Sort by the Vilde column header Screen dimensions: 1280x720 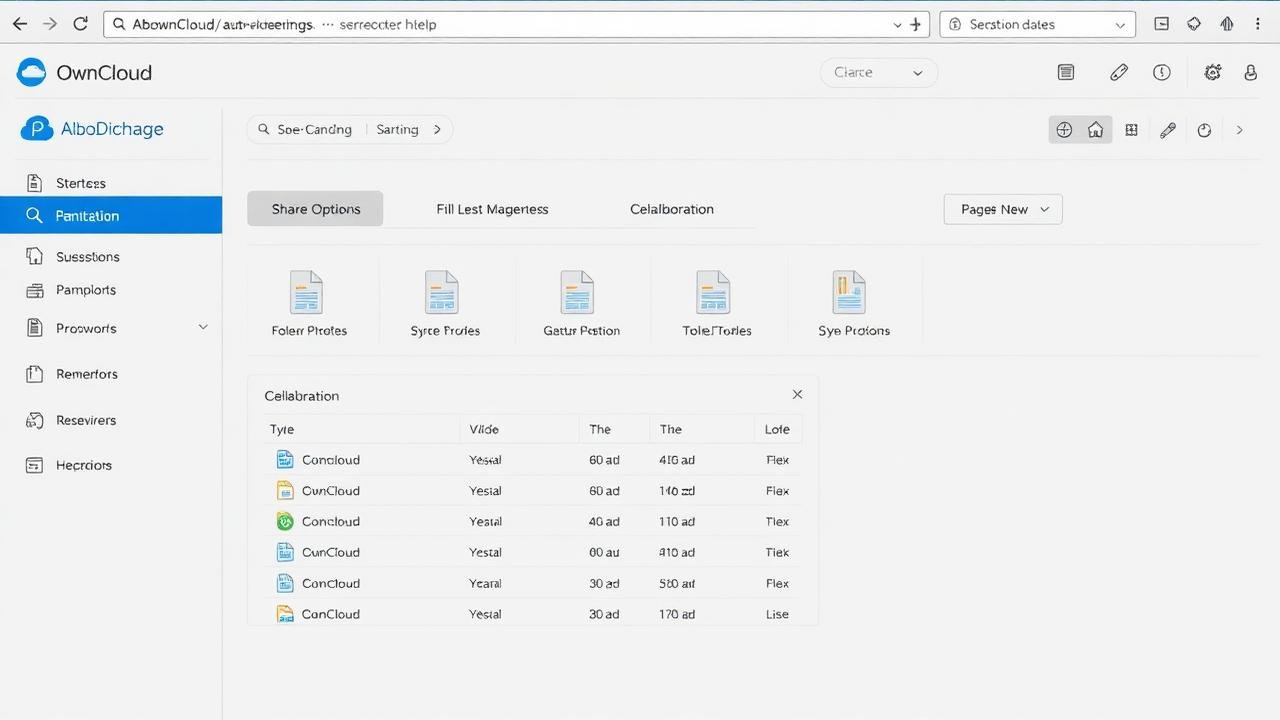(484, 429)
